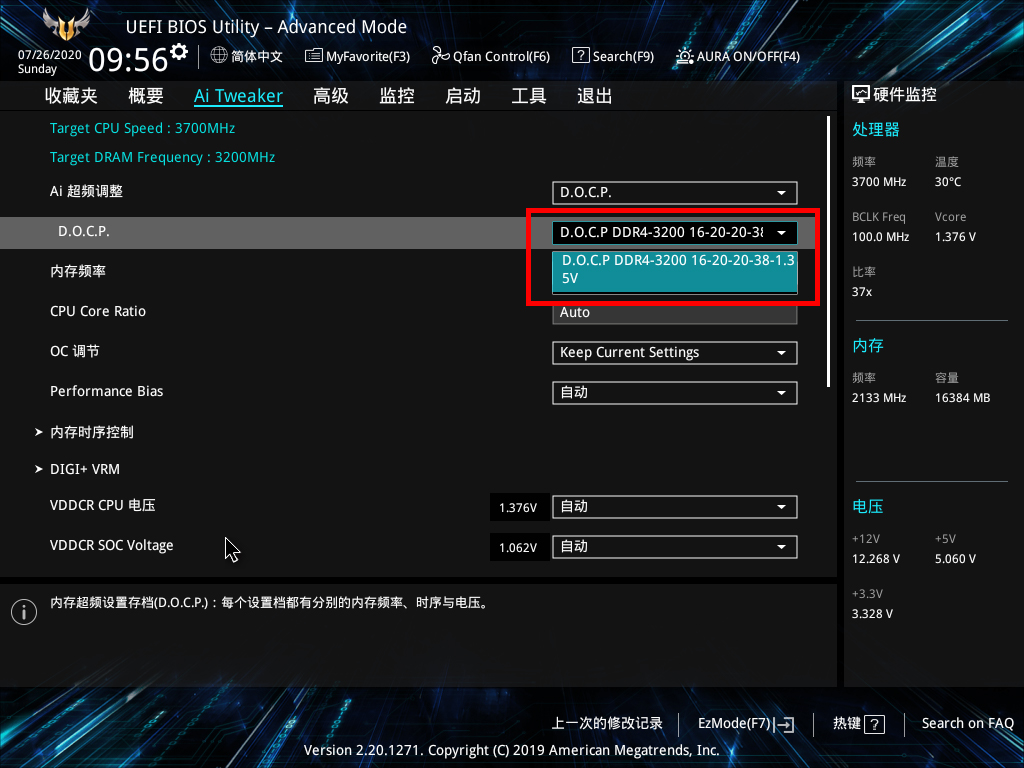The width and height of the screenshot is (1024, 768).
Task: Open the OC 调节 Keep Current Settings dropdown
Action: pyautogui.click(x=675, y=353)
